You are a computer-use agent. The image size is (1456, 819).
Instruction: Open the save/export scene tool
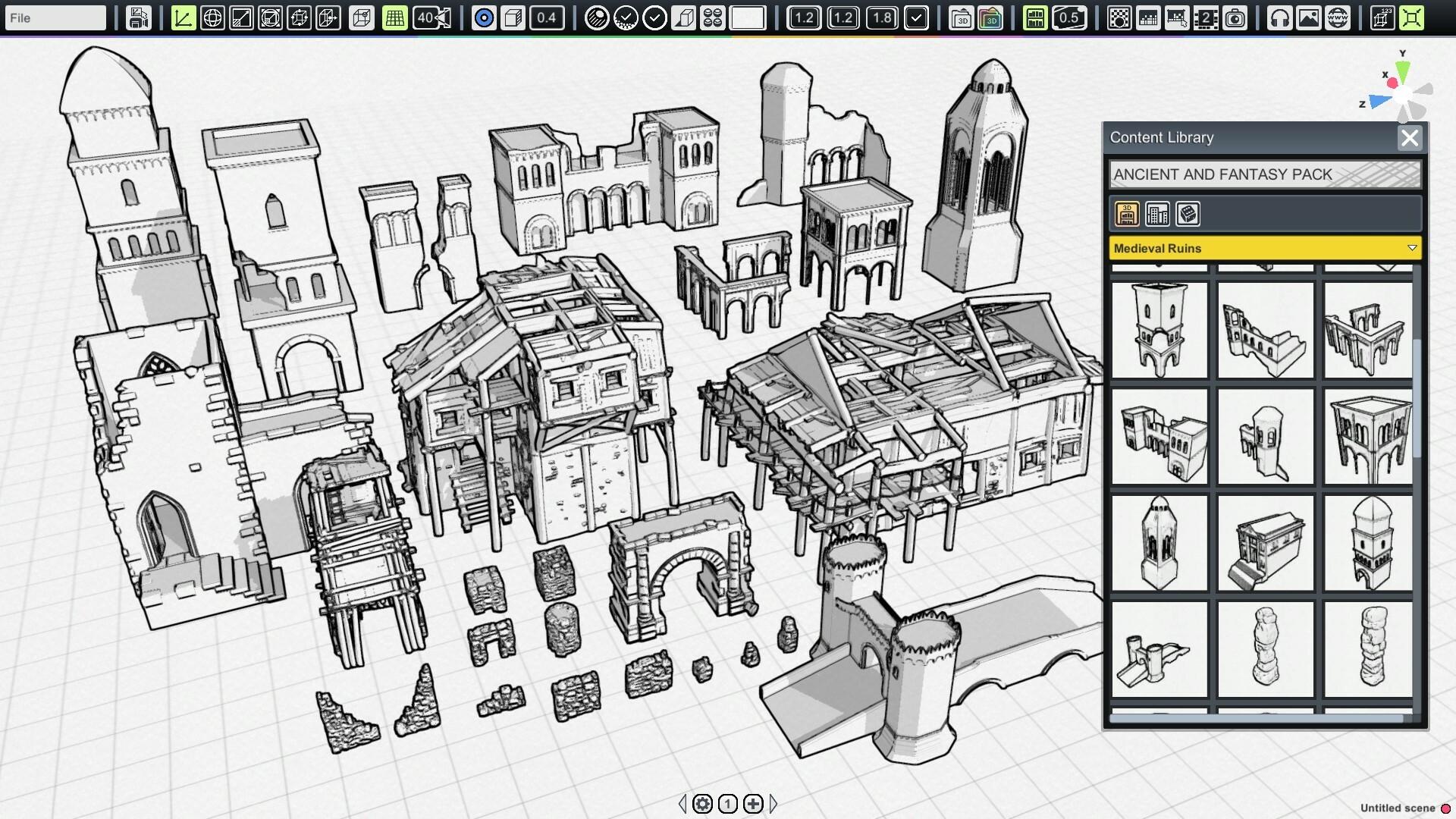pyautogui.click(x=140, y=17)
